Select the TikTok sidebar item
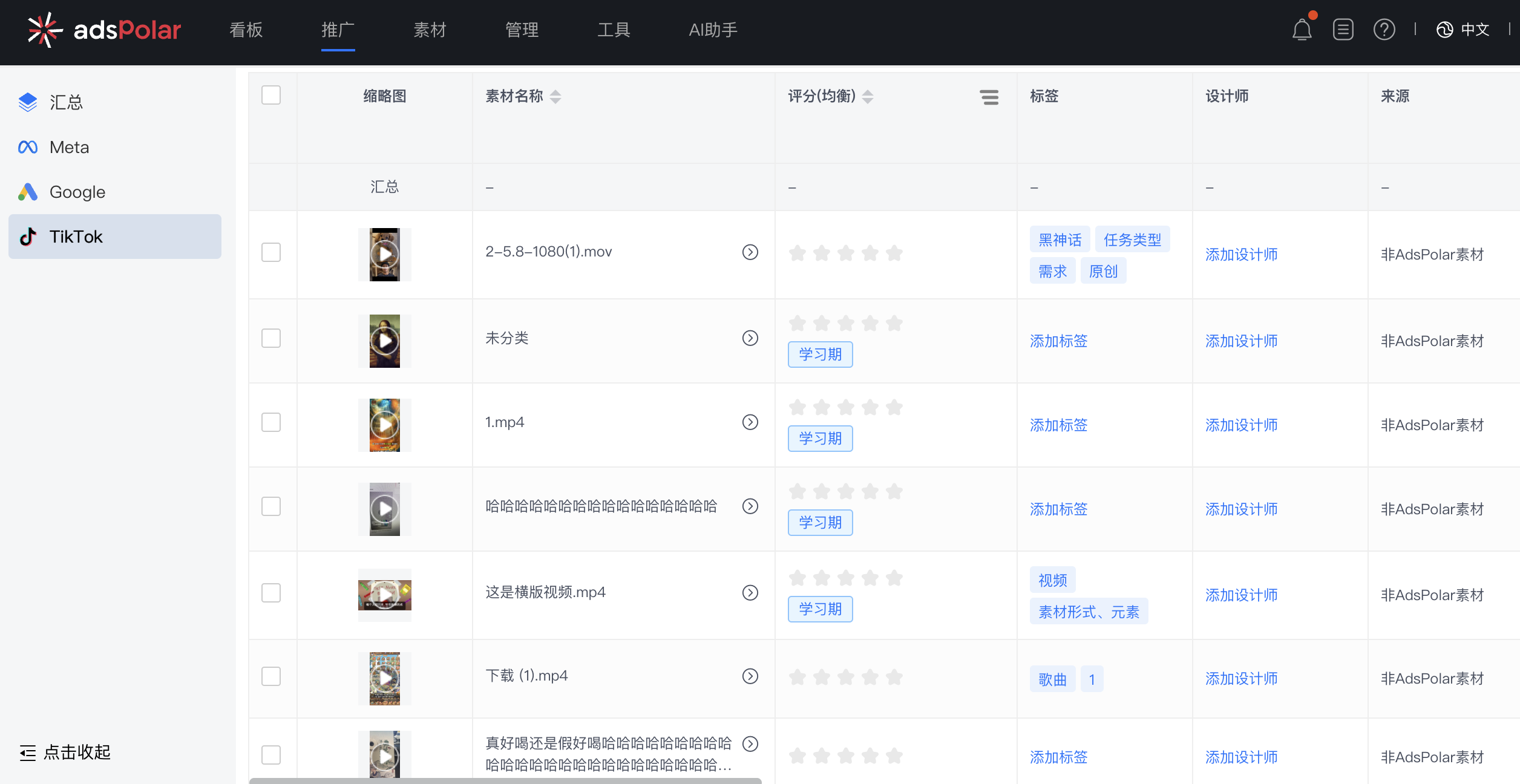1520x784 pixels. (x=115, y=237)
